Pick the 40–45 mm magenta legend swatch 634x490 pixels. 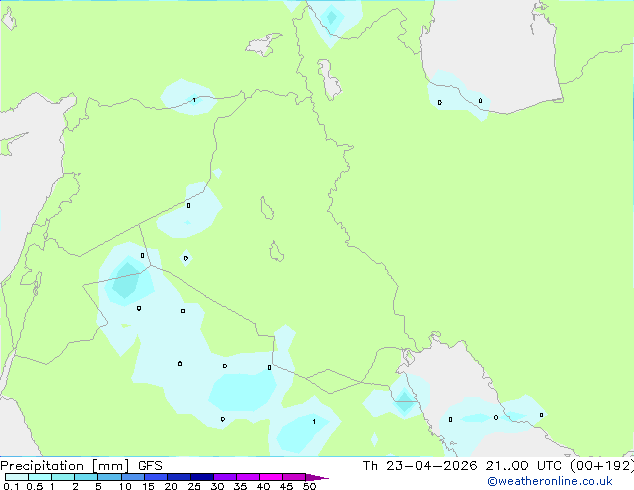pos(271,477)
